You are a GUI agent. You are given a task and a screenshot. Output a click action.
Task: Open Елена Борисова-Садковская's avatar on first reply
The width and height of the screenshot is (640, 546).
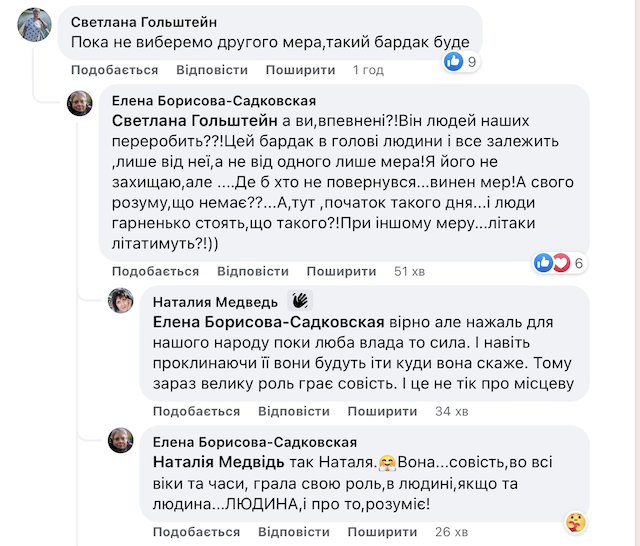pyautogui.click(x=80, y=103)
